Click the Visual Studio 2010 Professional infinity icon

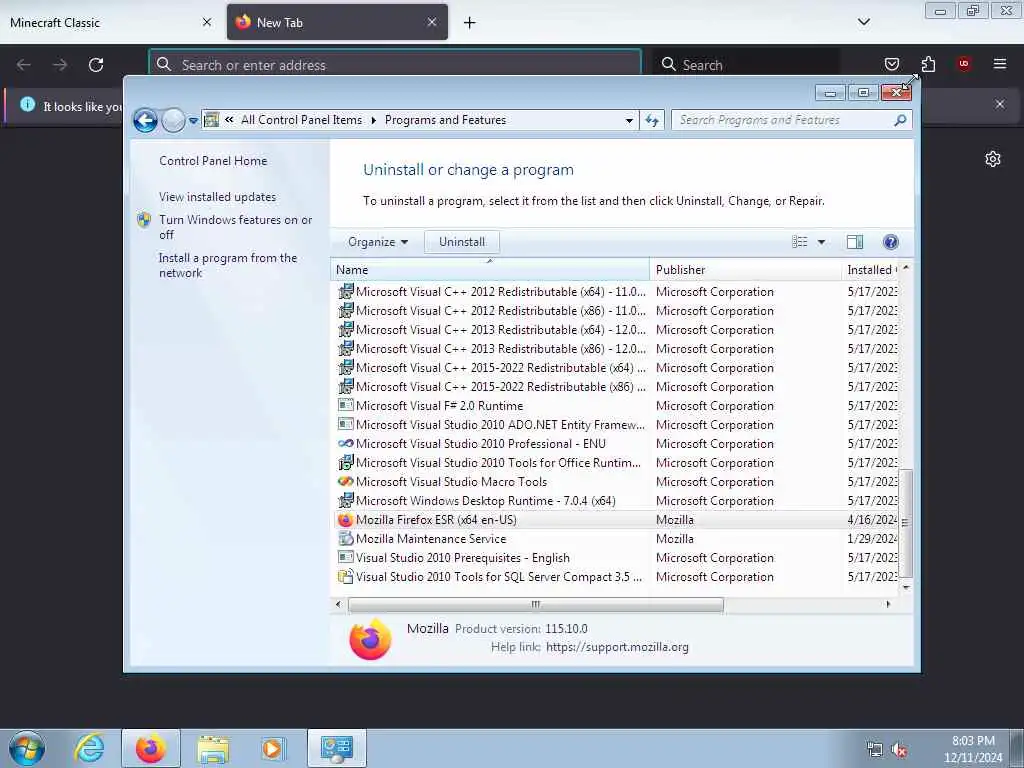click(345, 443)
